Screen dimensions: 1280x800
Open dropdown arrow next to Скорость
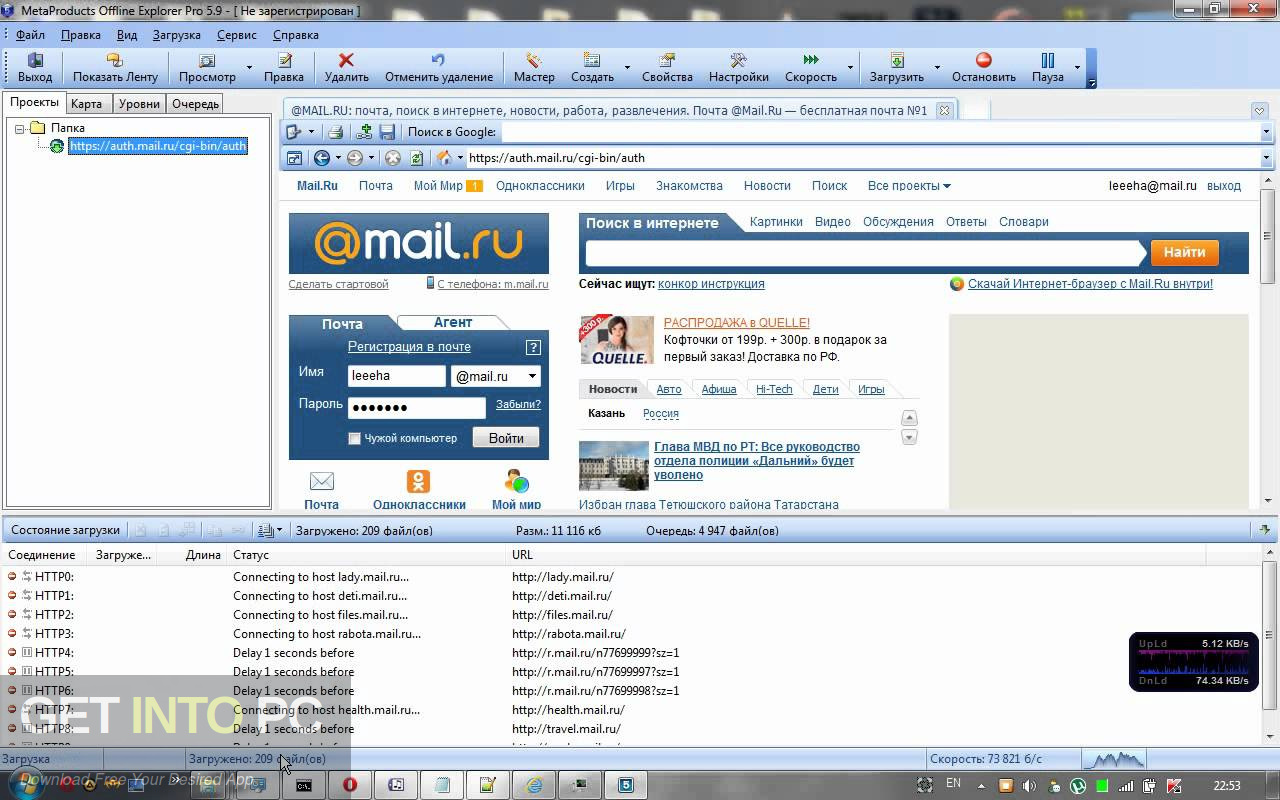(x=851, y=68)
